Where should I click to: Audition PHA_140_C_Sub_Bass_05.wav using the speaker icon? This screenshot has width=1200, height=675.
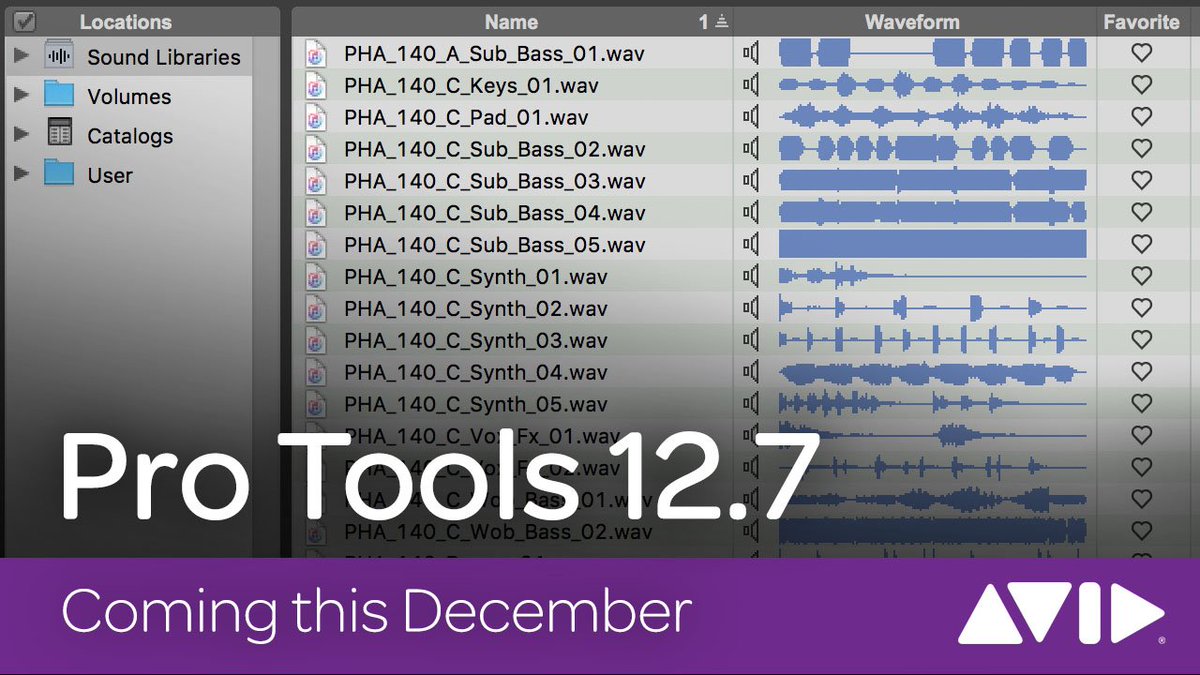751,245
